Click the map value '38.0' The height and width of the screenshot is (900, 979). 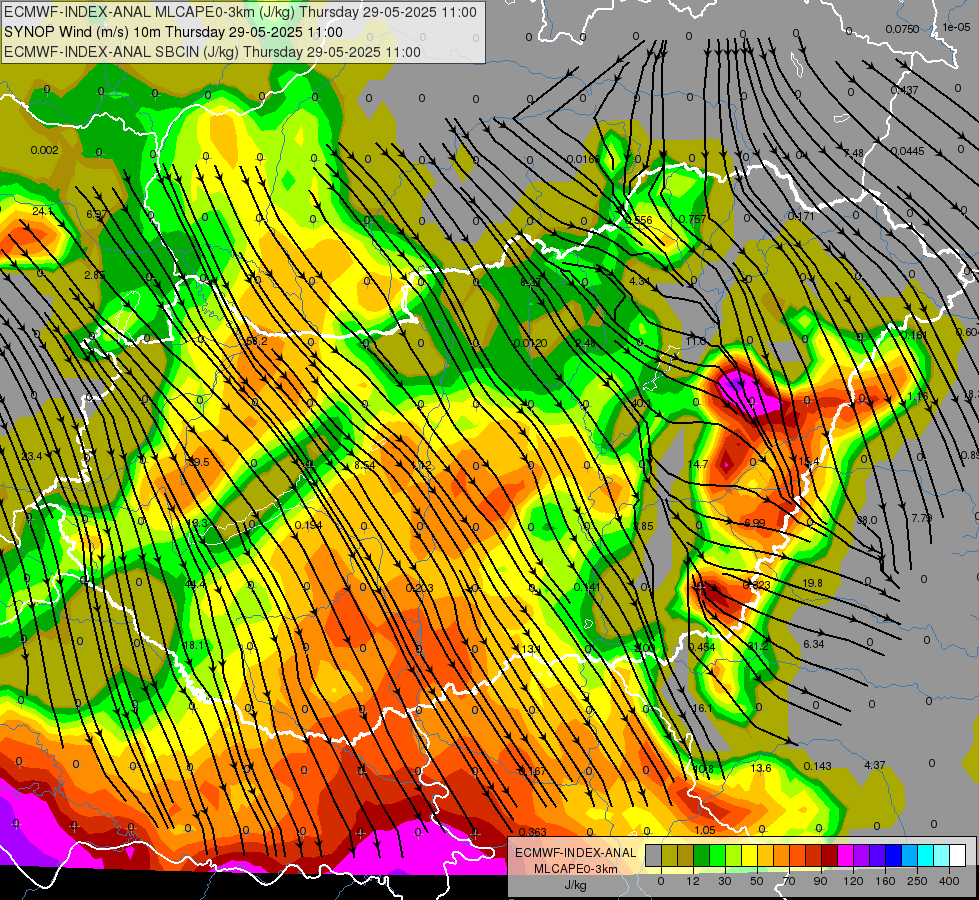point(867,520)
